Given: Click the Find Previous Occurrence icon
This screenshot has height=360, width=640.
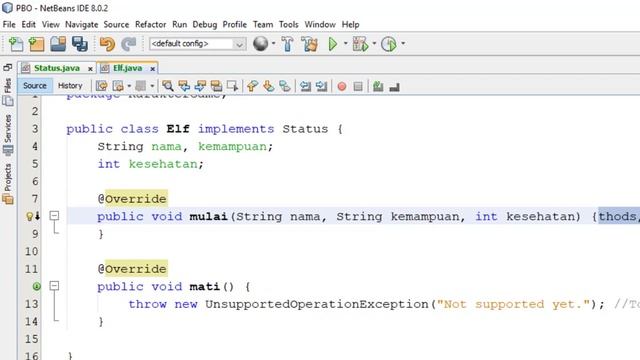Looking at the screenshot, I should click(x=184, y=86).
